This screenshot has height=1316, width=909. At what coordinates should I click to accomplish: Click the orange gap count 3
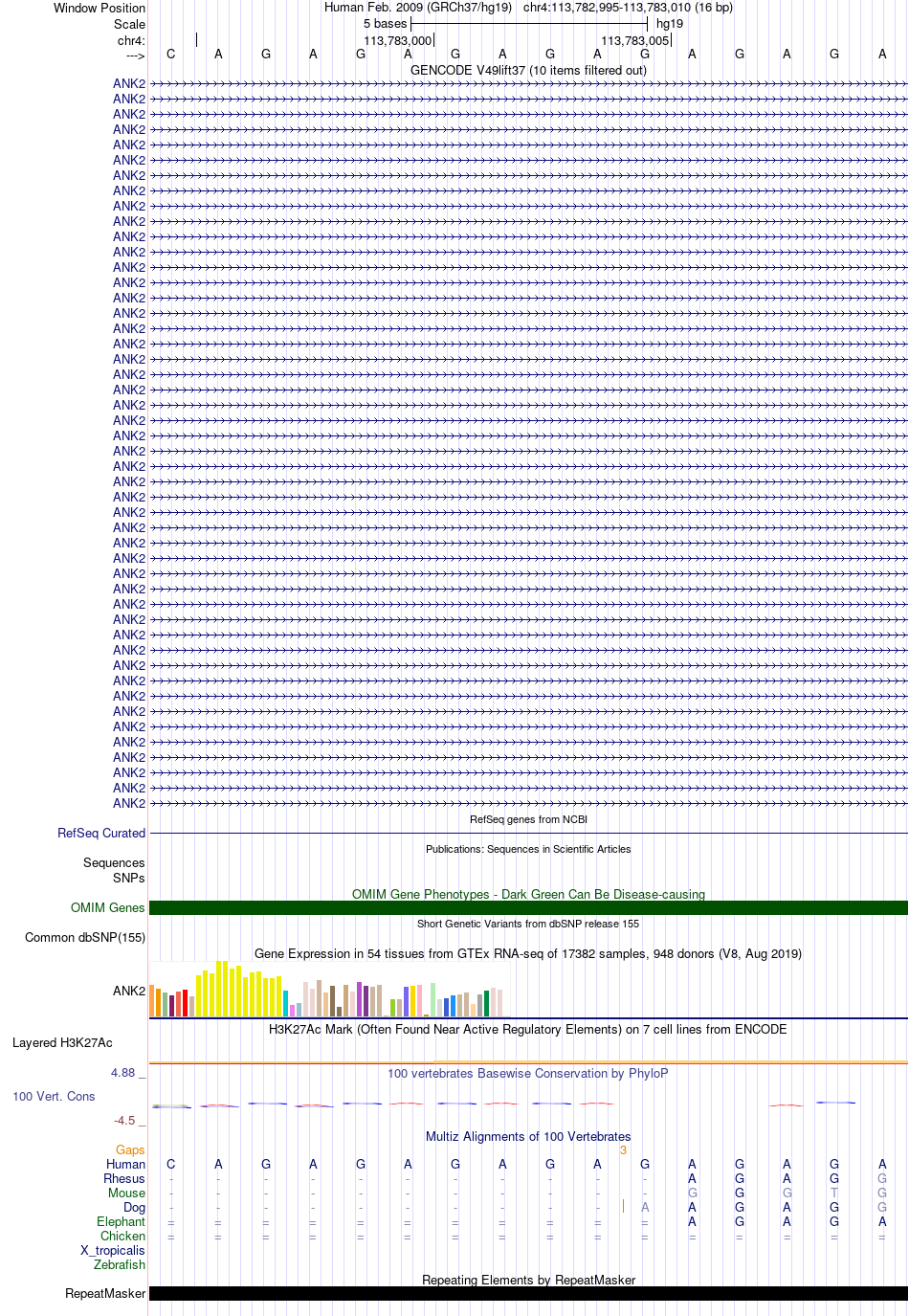[623, 1149]
